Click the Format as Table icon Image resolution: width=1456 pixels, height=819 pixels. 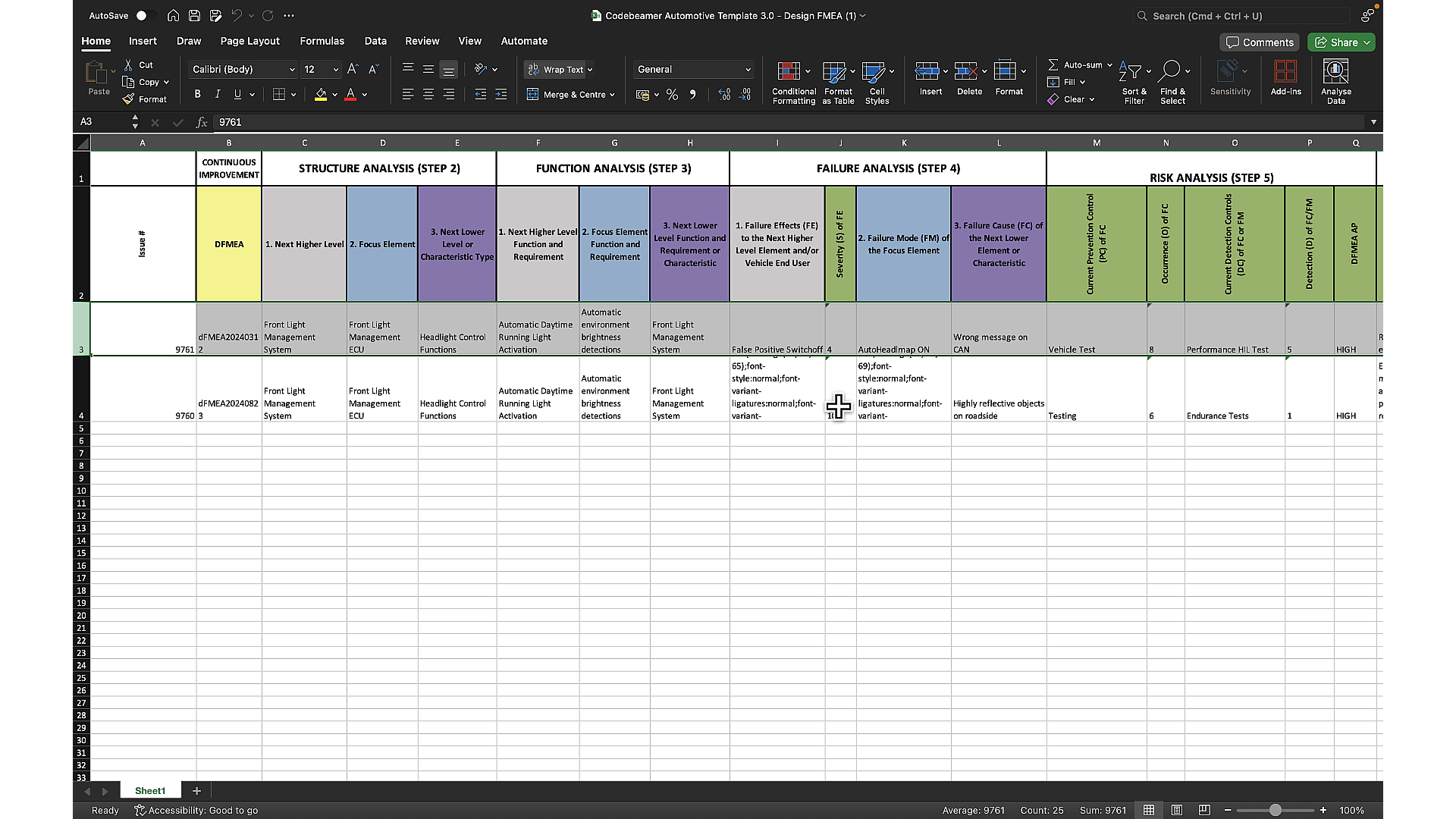tap(833, 72)
